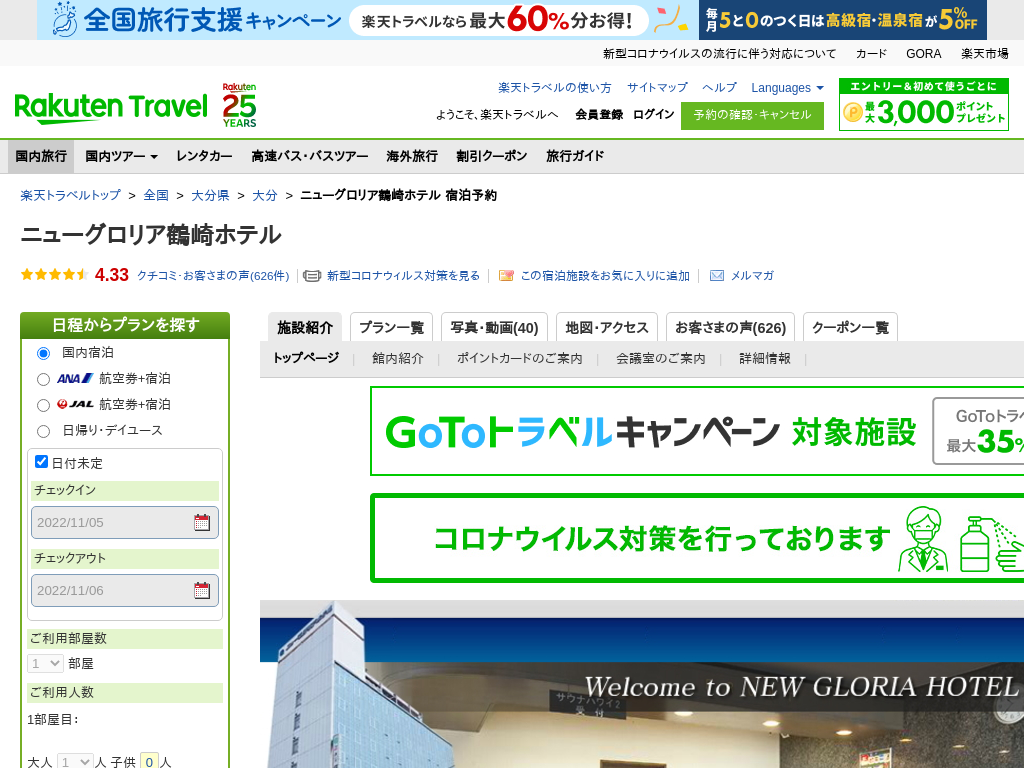Screen dimensions: 1024x768
Task: Click the ログイン link
Action: coord(654,115)
